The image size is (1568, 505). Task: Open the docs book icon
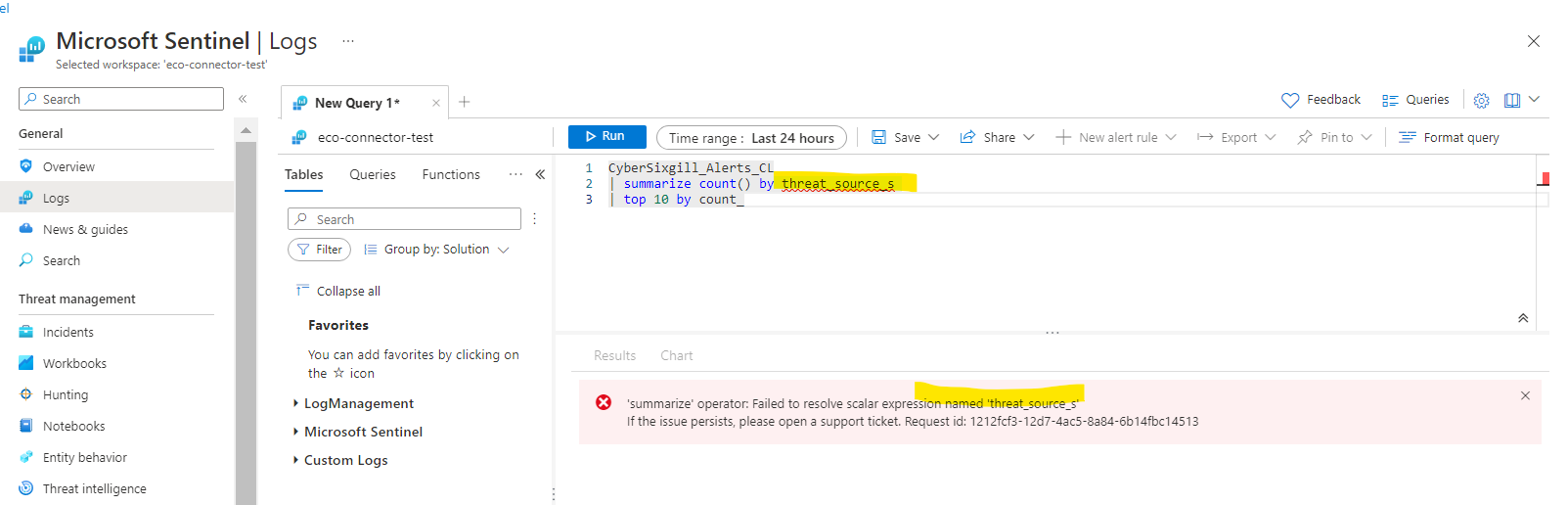1512,100
